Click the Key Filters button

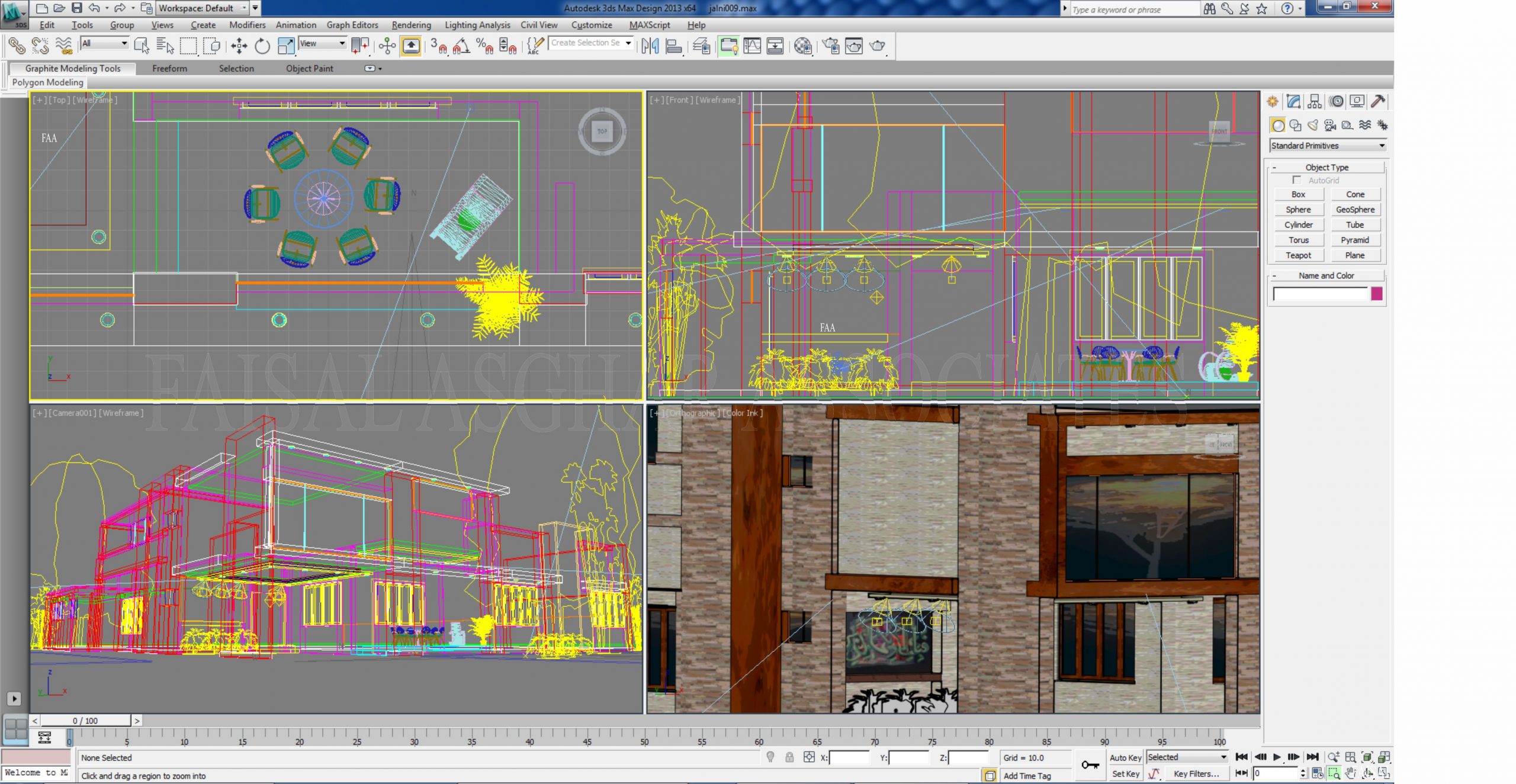tap(1196, 773)
